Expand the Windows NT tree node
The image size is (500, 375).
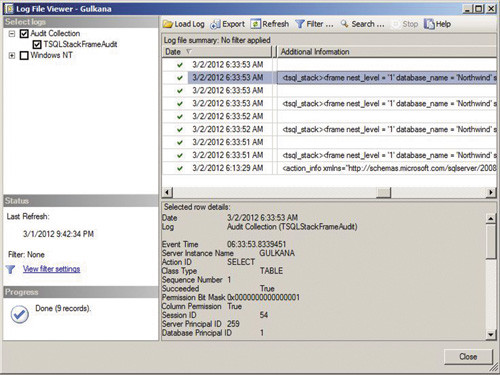(x=12, y=55)
